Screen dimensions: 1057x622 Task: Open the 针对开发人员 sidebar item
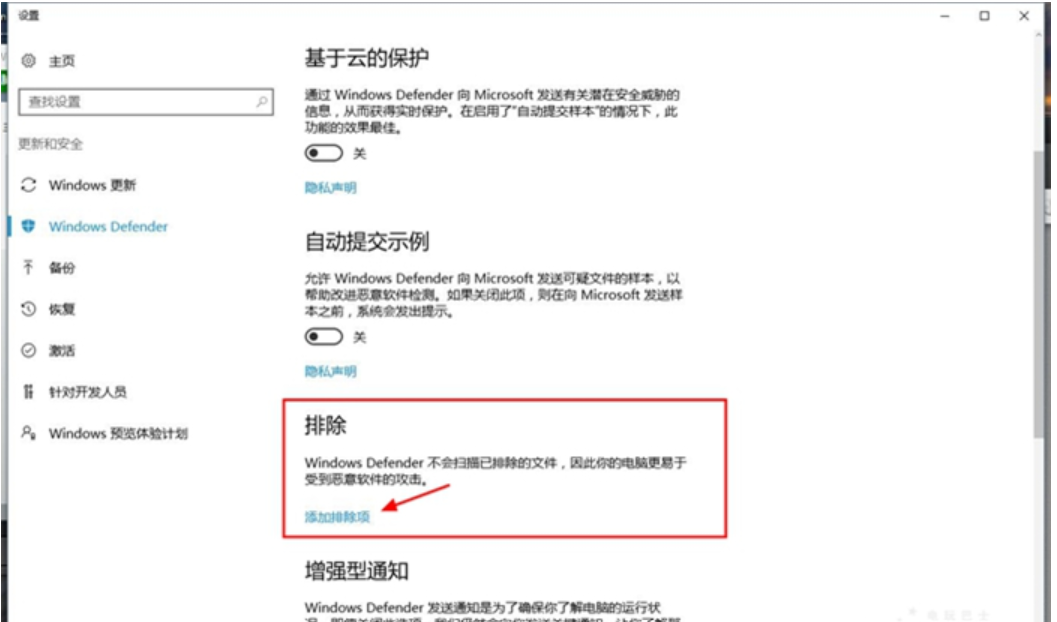click(x=88, y=392)
